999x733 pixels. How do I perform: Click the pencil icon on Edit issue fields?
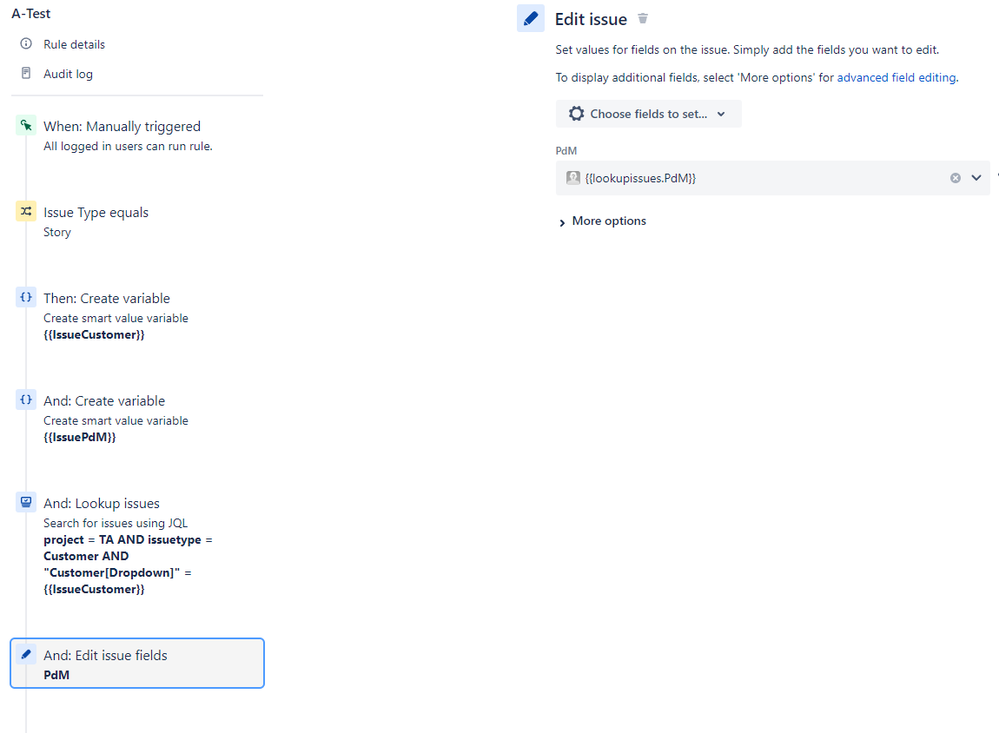[25, 654]
